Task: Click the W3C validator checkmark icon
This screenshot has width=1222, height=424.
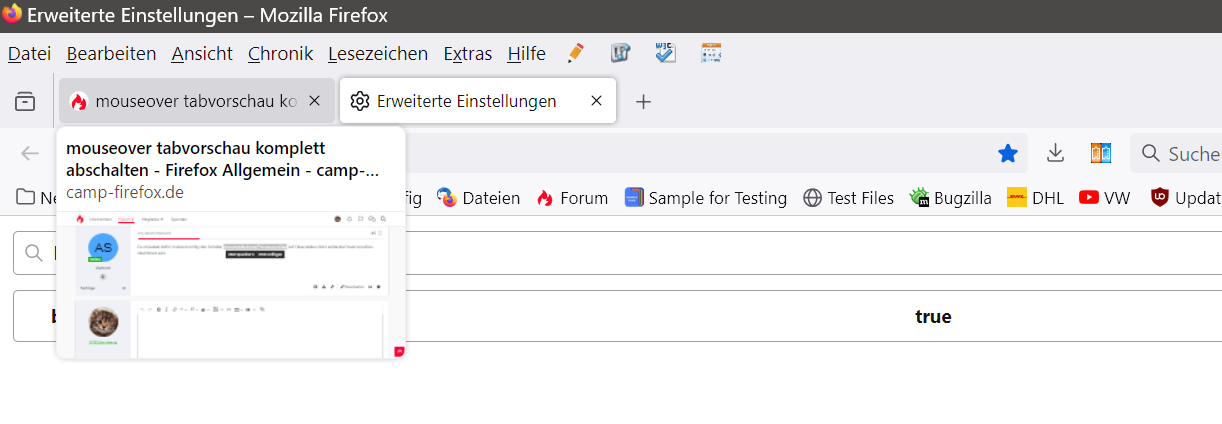Action: [x=666, y=53]
